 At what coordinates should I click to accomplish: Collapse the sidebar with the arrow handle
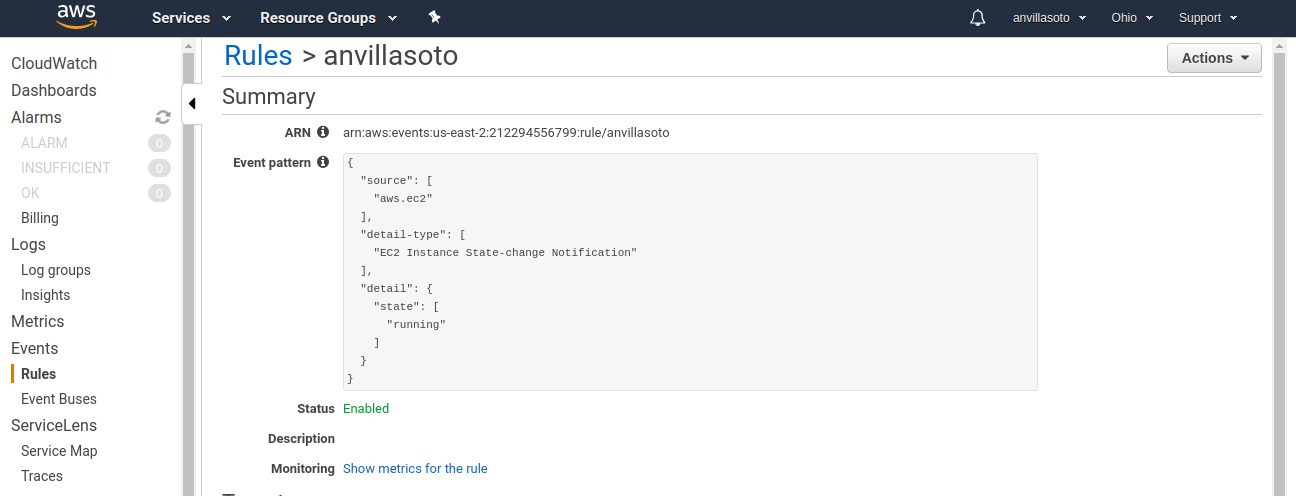(192, 104)
